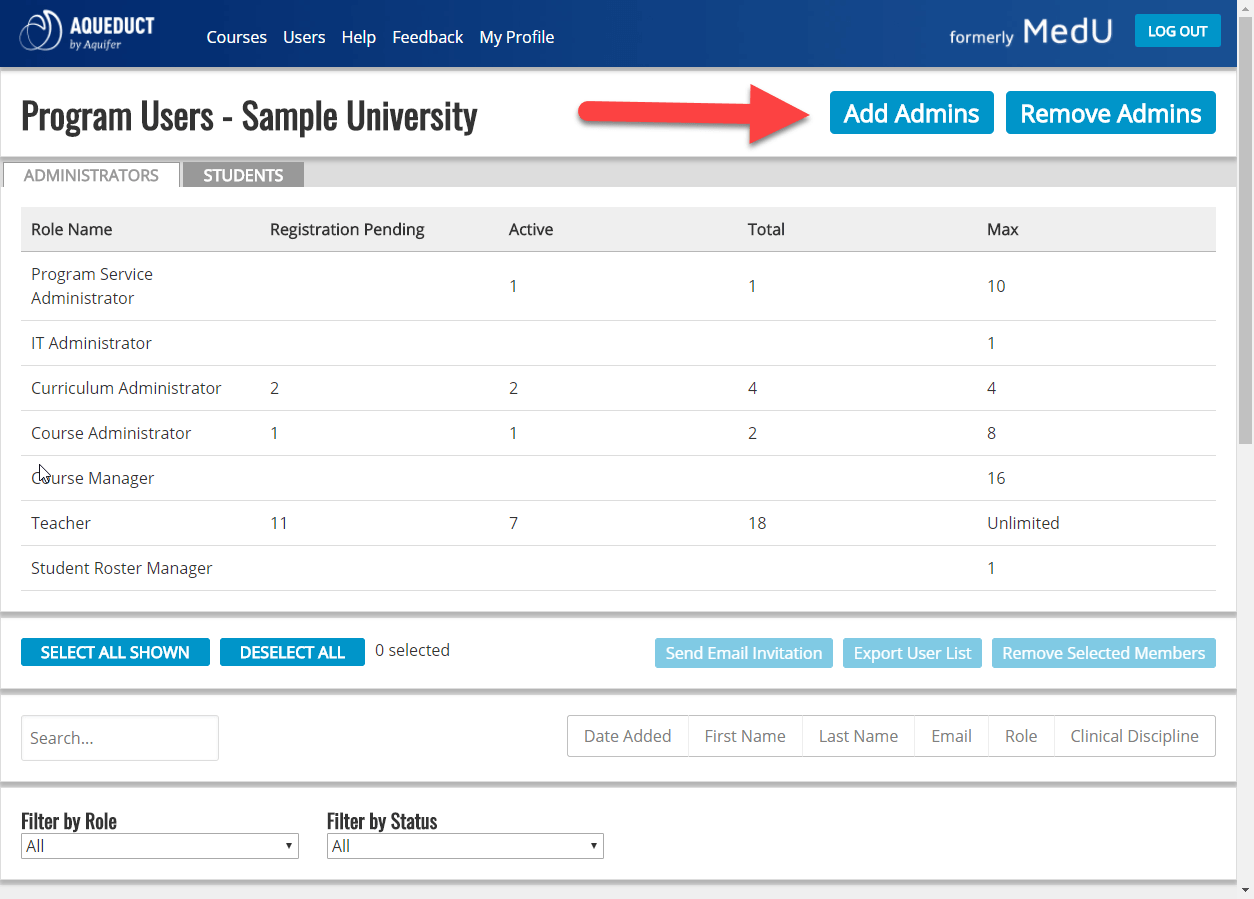
Task: Click the formerly MedU logo
Action: pos(1030,32)
